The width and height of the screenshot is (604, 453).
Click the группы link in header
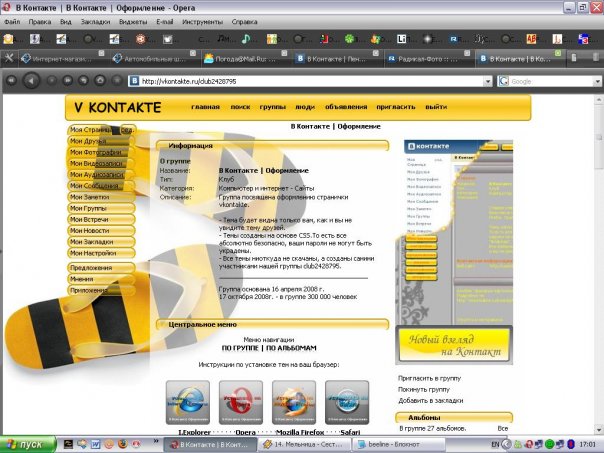coord(273,107)
